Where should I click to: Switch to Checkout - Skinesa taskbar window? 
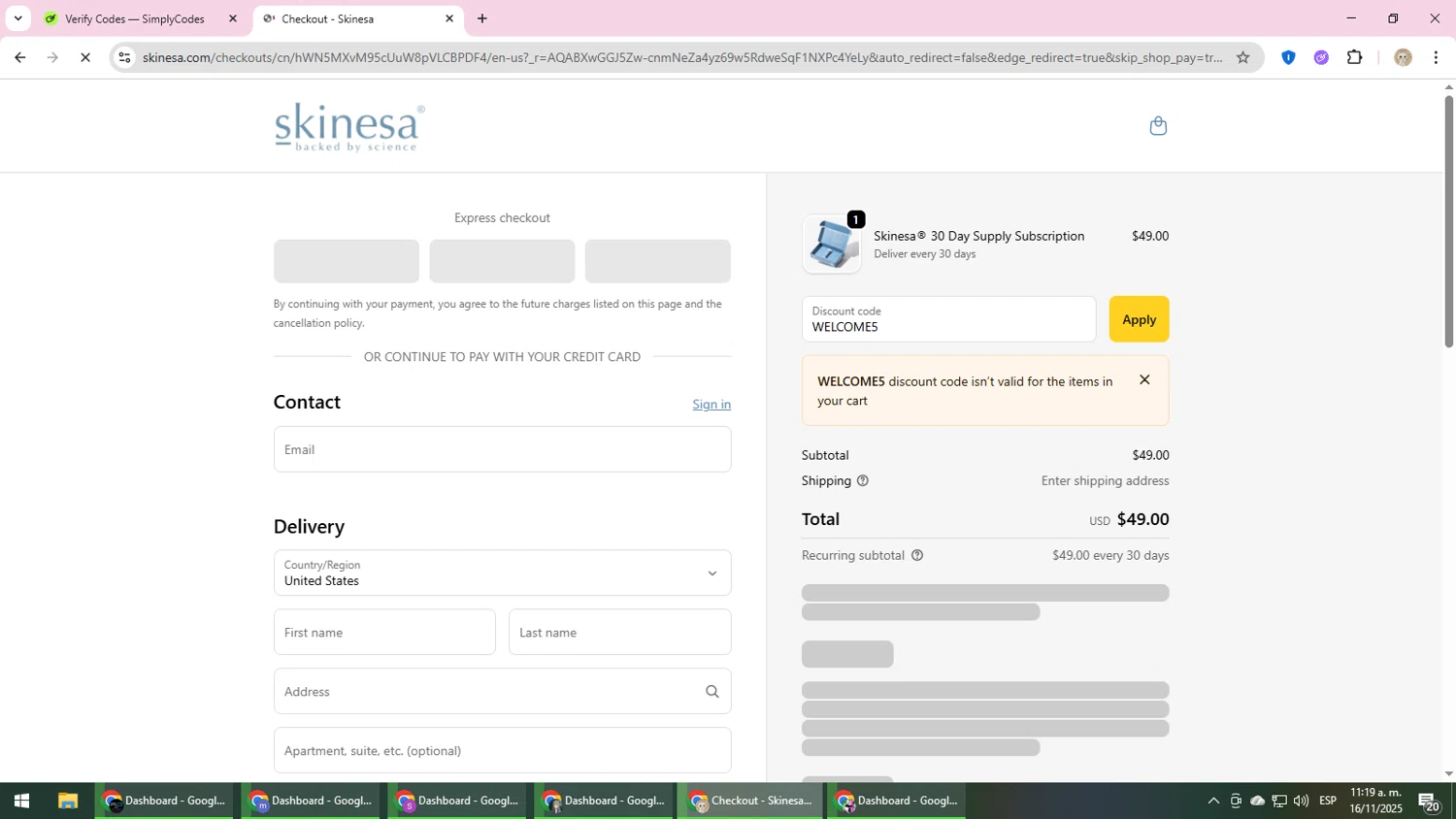(750, 802)
